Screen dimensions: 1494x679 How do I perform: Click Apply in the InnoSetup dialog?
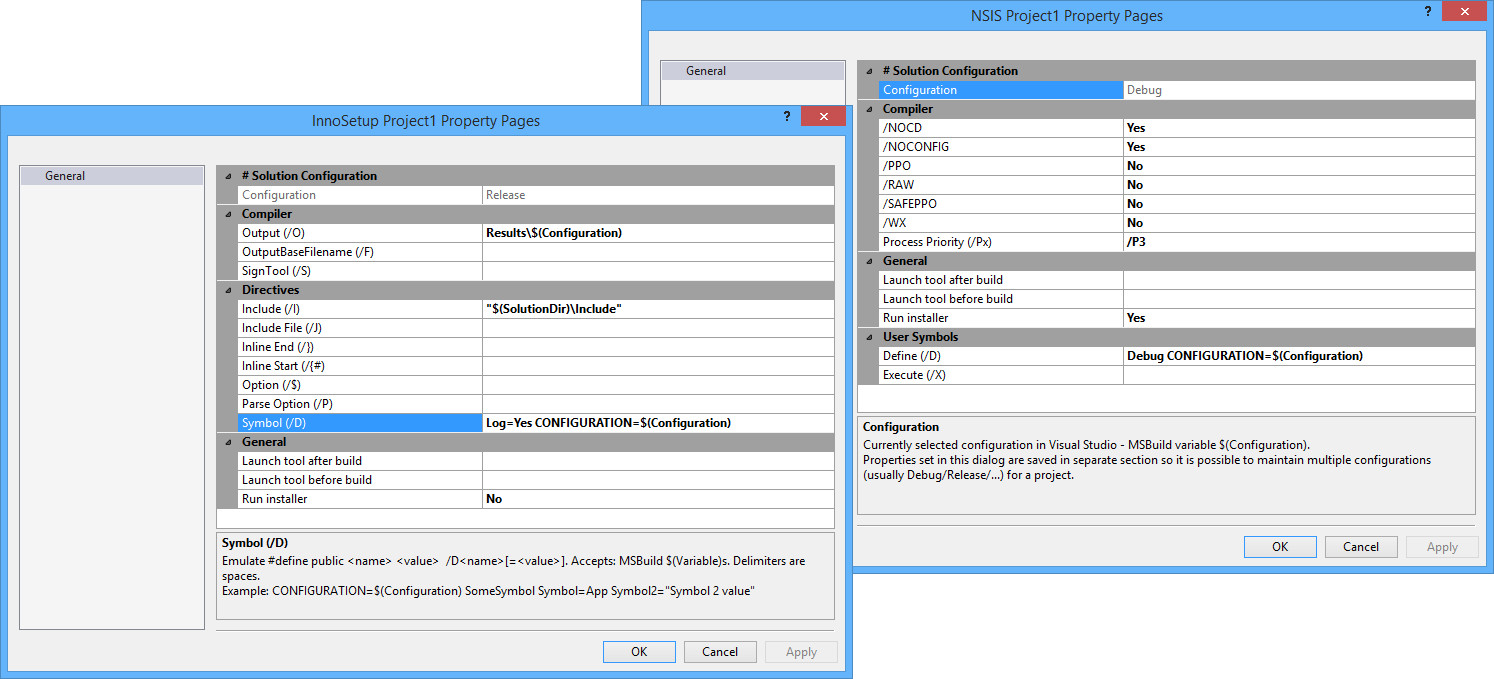click(x=801, y=652)
